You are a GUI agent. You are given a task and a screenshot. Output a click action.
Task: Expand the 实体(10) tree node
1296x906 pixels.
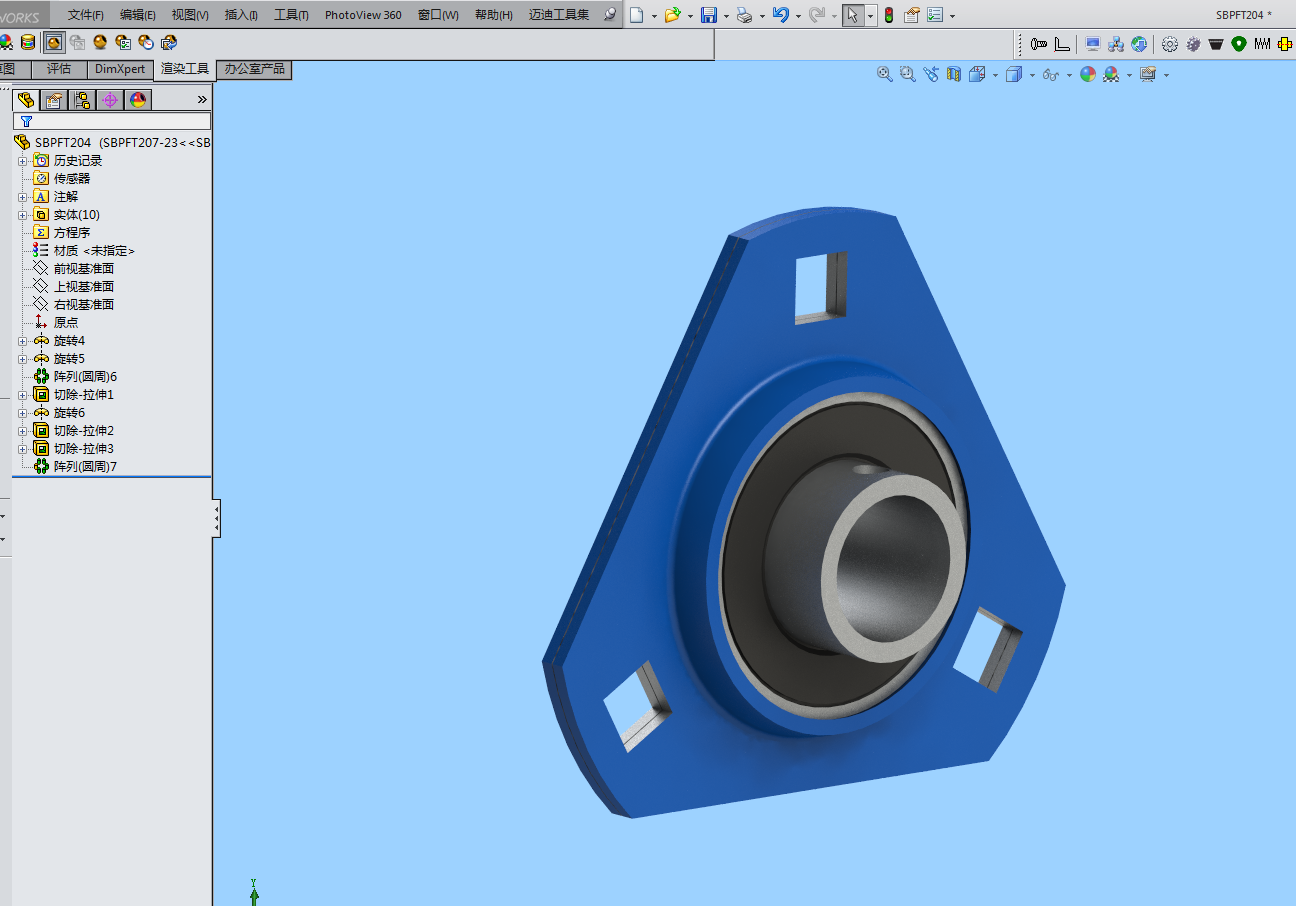(22, 215)
